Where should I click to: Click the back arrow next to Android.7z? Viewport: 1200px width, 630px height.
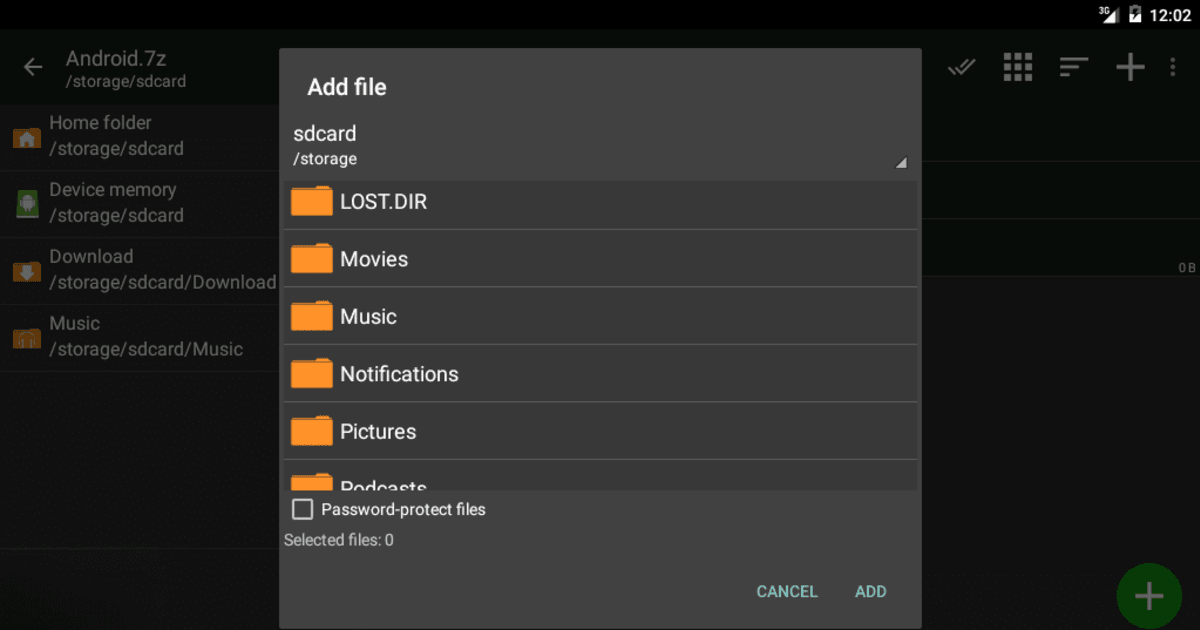pos(32,67)
